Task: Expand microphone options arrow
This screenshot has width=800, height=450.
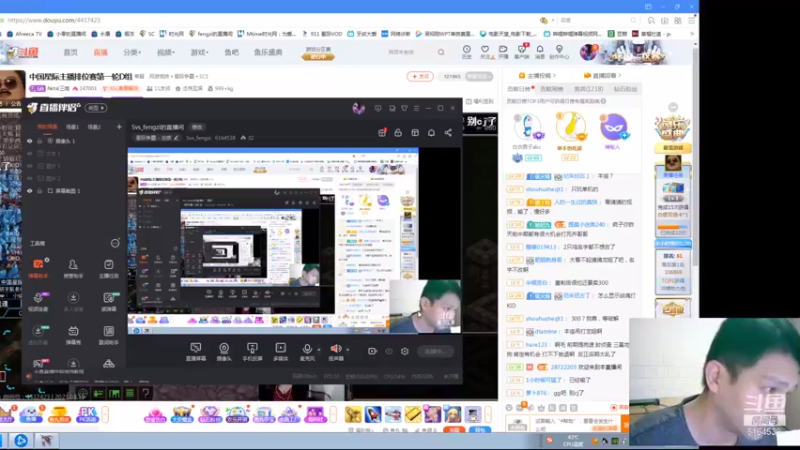Action: (319, 350)
